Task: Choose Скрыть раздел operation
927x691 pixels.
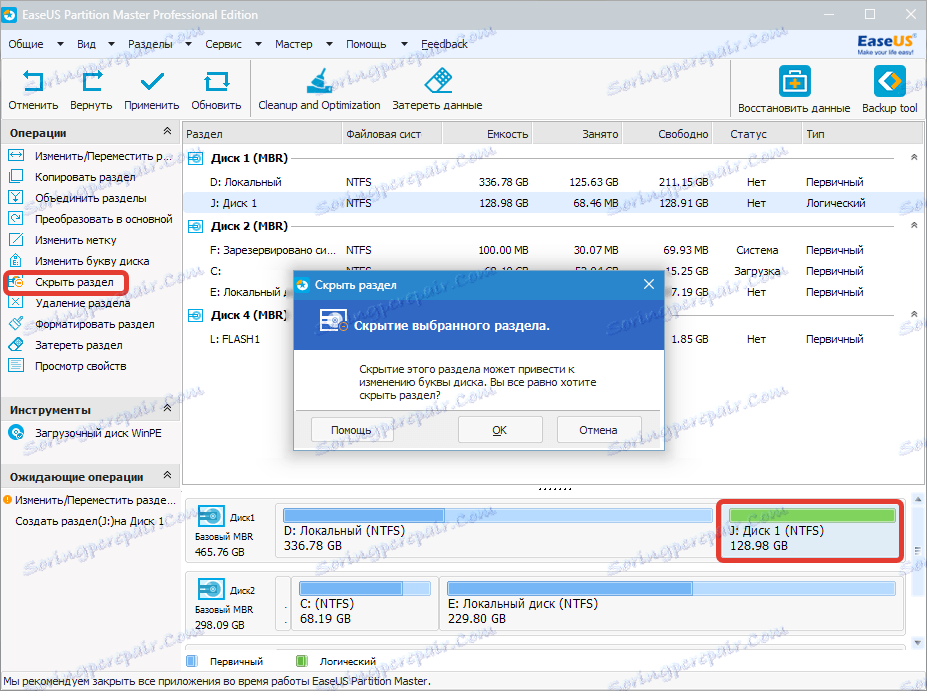Action: click(x=66, y=283)
